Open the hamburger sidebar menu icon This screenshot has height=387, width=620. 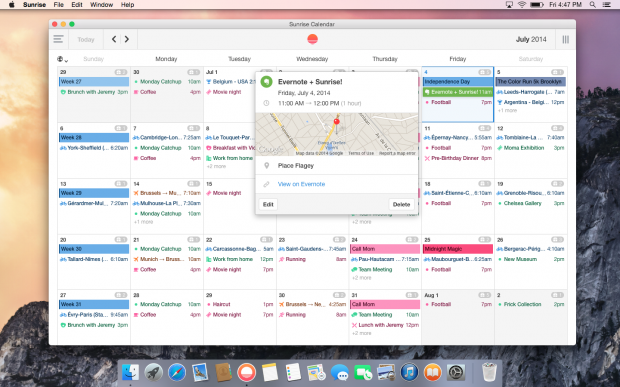click(x=59, y=39)
